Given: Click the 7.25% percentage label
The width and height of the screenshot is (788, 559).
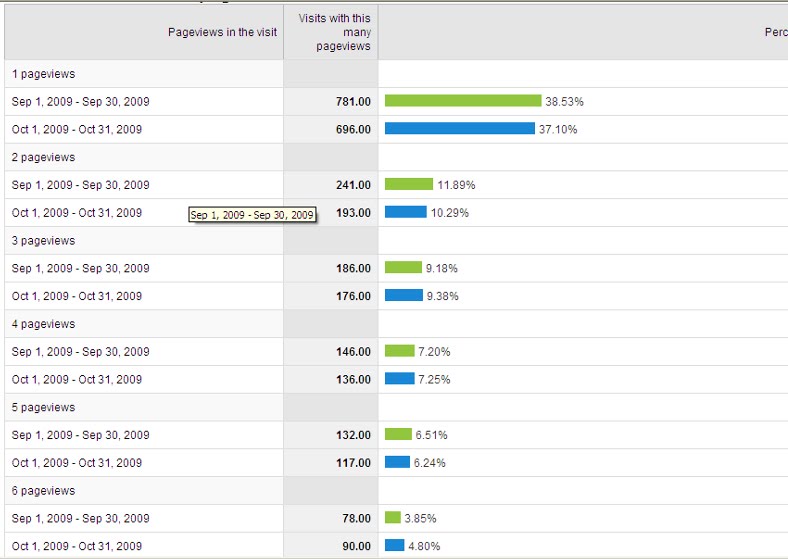Looking at the screenshot, I should coord(434,380).
